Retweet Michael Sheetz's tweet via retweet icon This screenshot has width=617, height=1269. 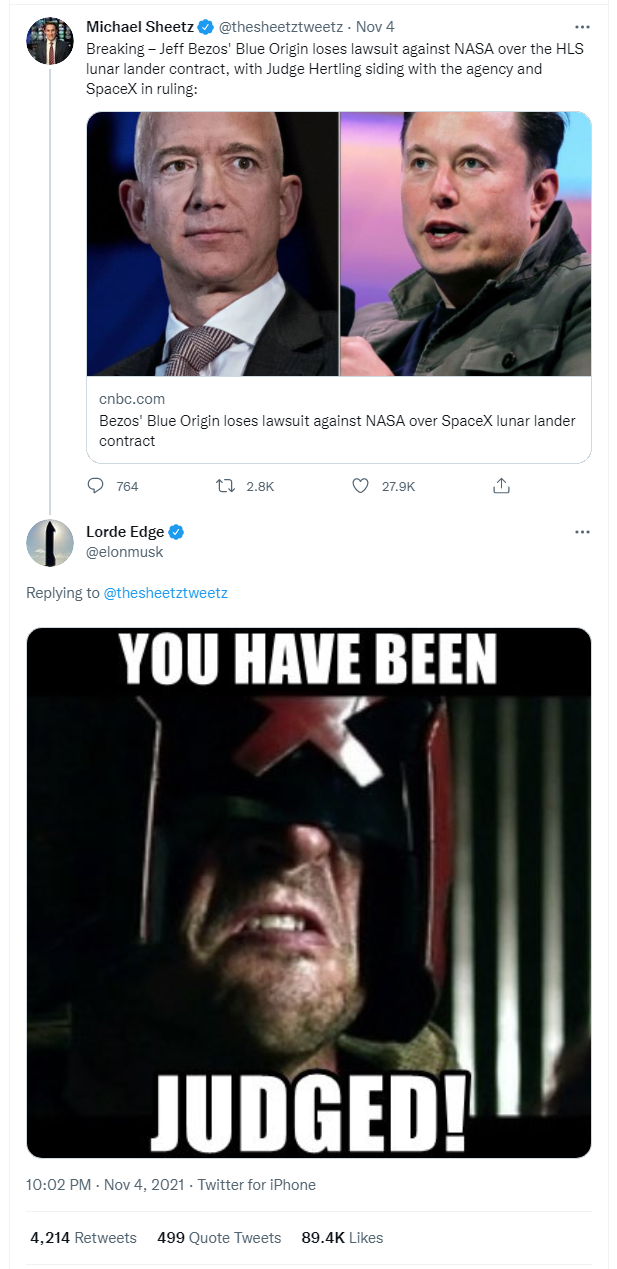click(x=226, y=486)
